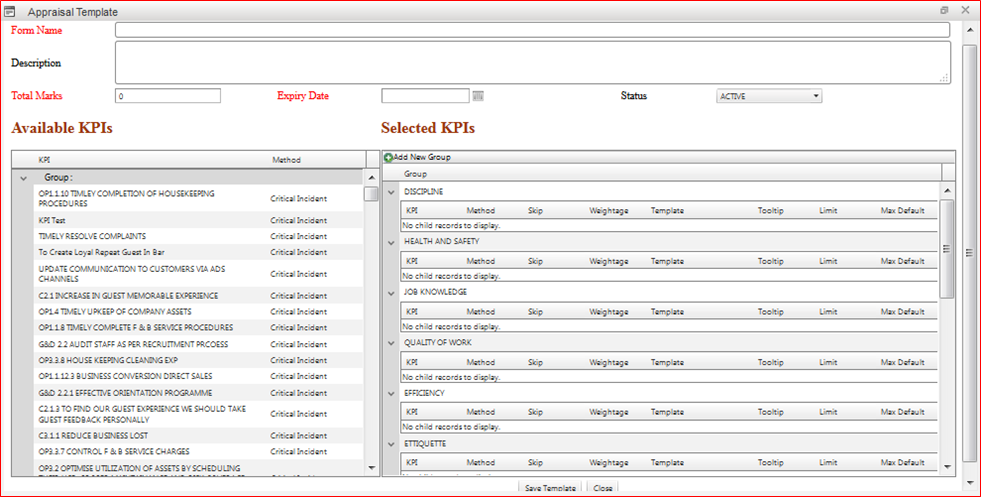Sort Available KPIs by Method column header
The width and height of the screenshot is (981, 497).
coord(286,160)
